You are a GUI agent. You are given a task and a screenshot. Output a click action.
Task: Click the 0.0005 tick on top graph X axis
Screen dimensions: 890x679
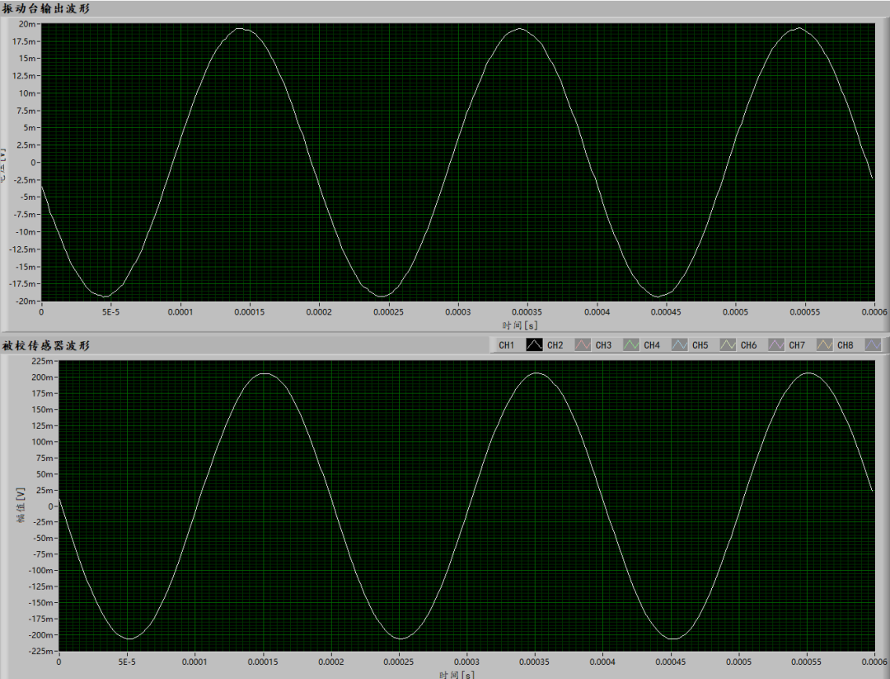[x=735, y=312]
